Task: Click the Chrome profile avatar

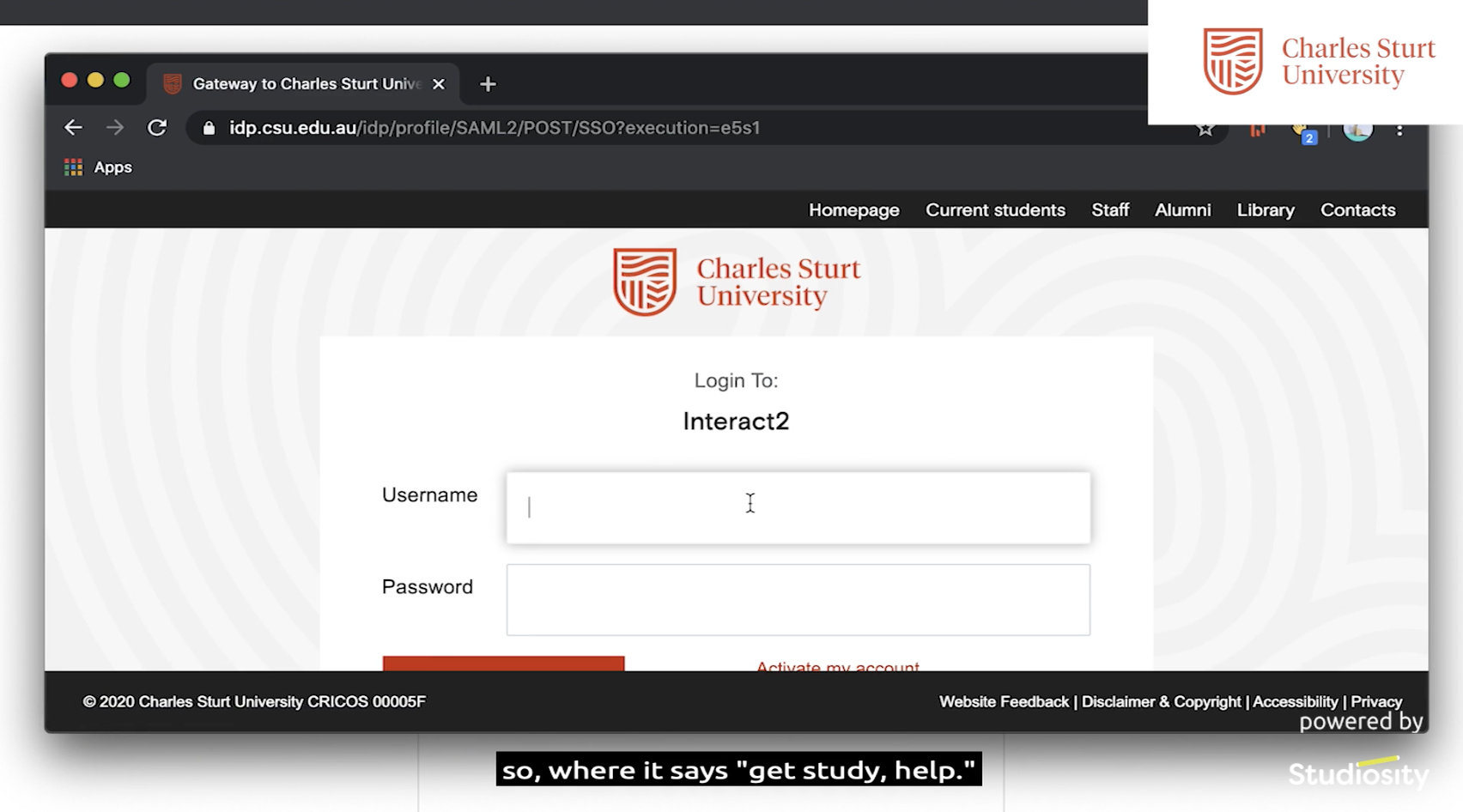Action: click(x=1357, y=130)
